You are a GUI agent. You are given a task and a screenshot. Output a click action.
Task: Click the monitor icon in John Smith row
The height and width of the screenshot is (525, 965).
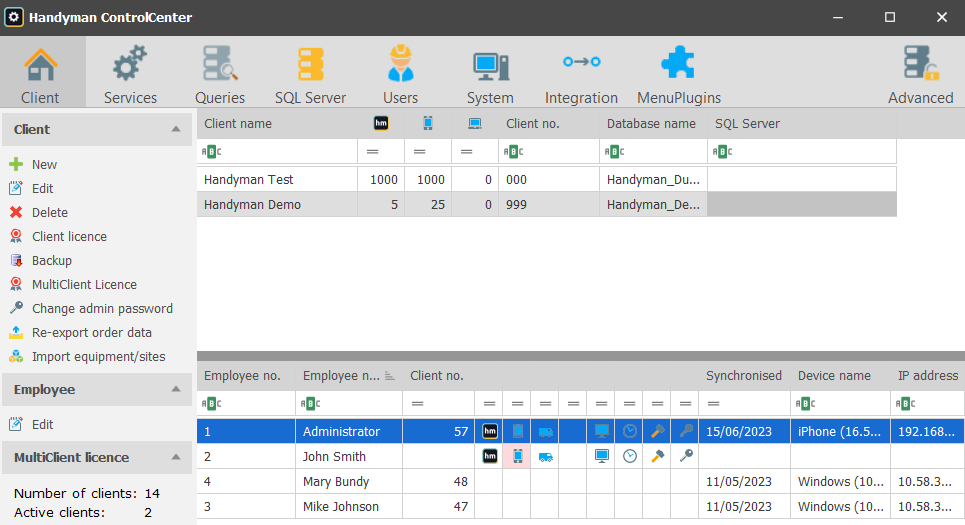coord(602,456)
